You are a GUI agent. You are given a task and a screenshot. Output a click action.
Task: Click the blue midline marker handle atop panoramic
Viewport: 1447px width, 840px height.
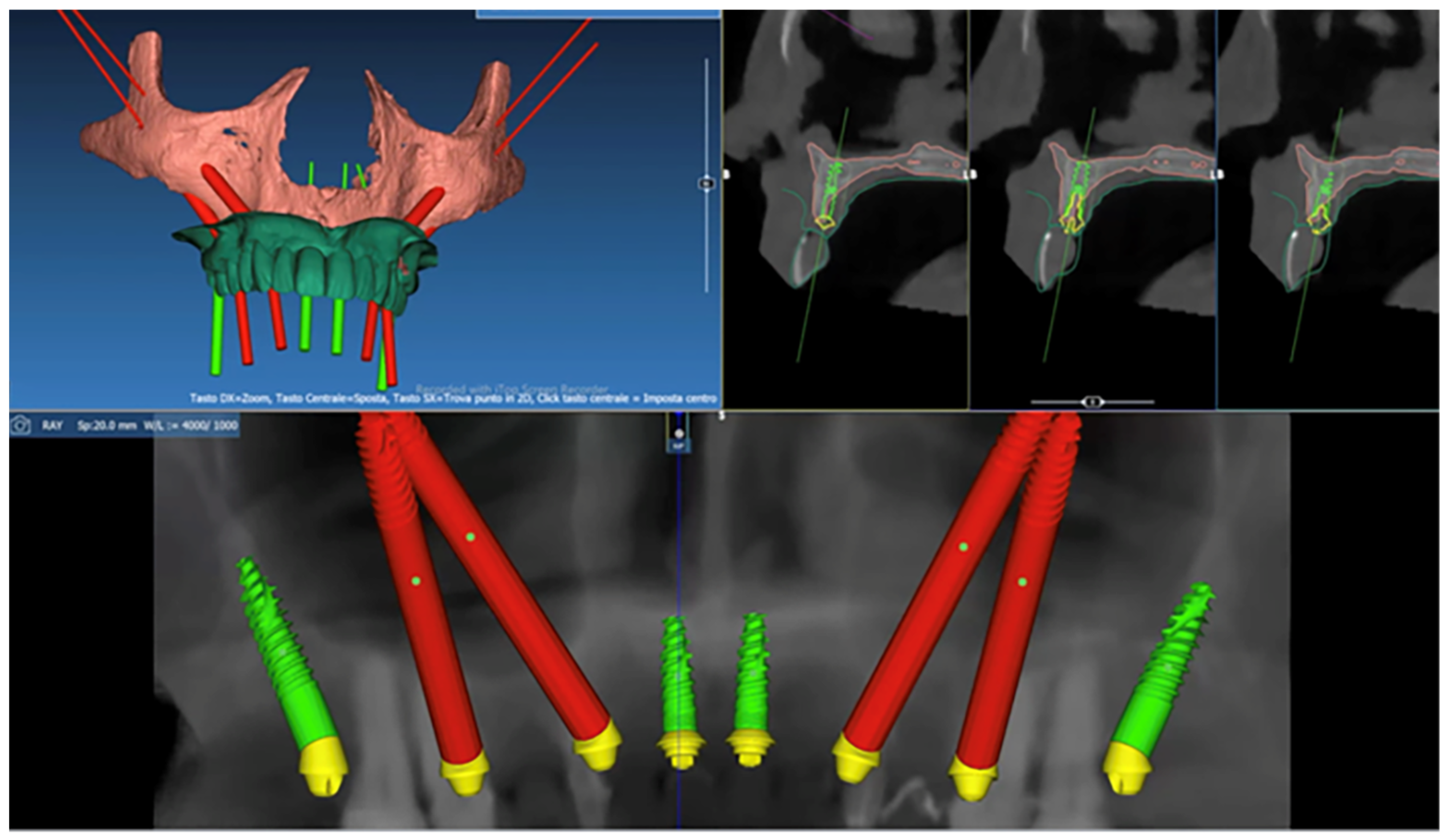(679, 434)
